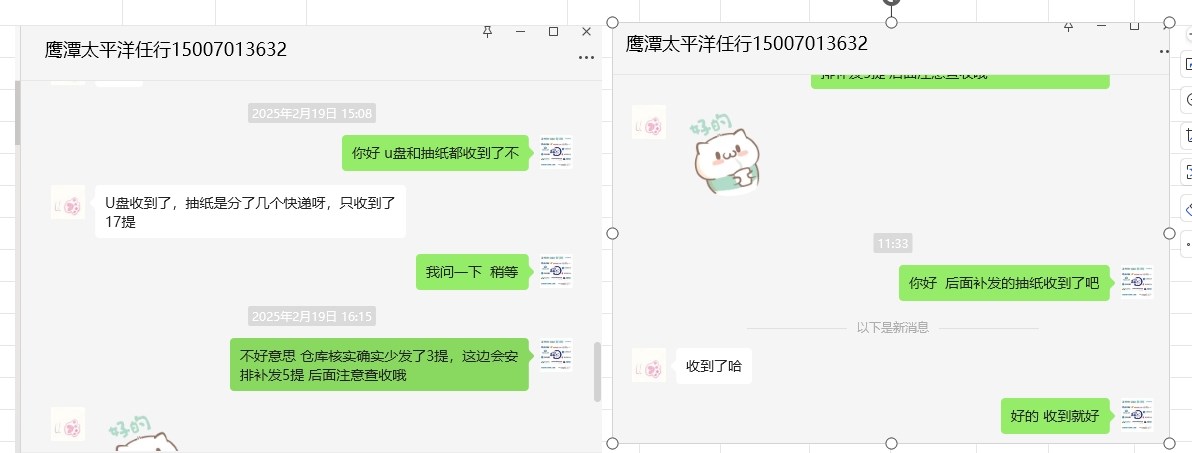Click the left chat's vertical scrollbar thumb
1192x453 pixels.
[597, 372]
